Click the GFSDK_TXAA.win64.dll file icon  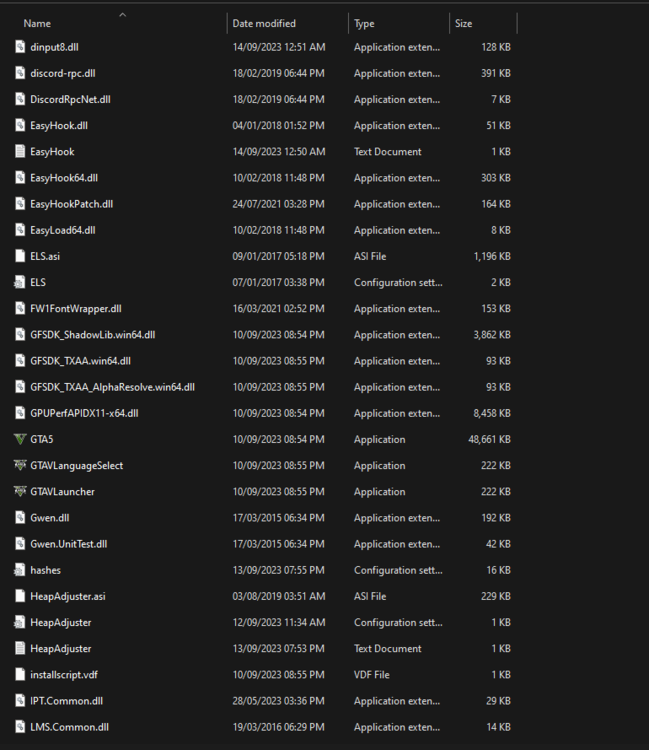tap(20, 361)
